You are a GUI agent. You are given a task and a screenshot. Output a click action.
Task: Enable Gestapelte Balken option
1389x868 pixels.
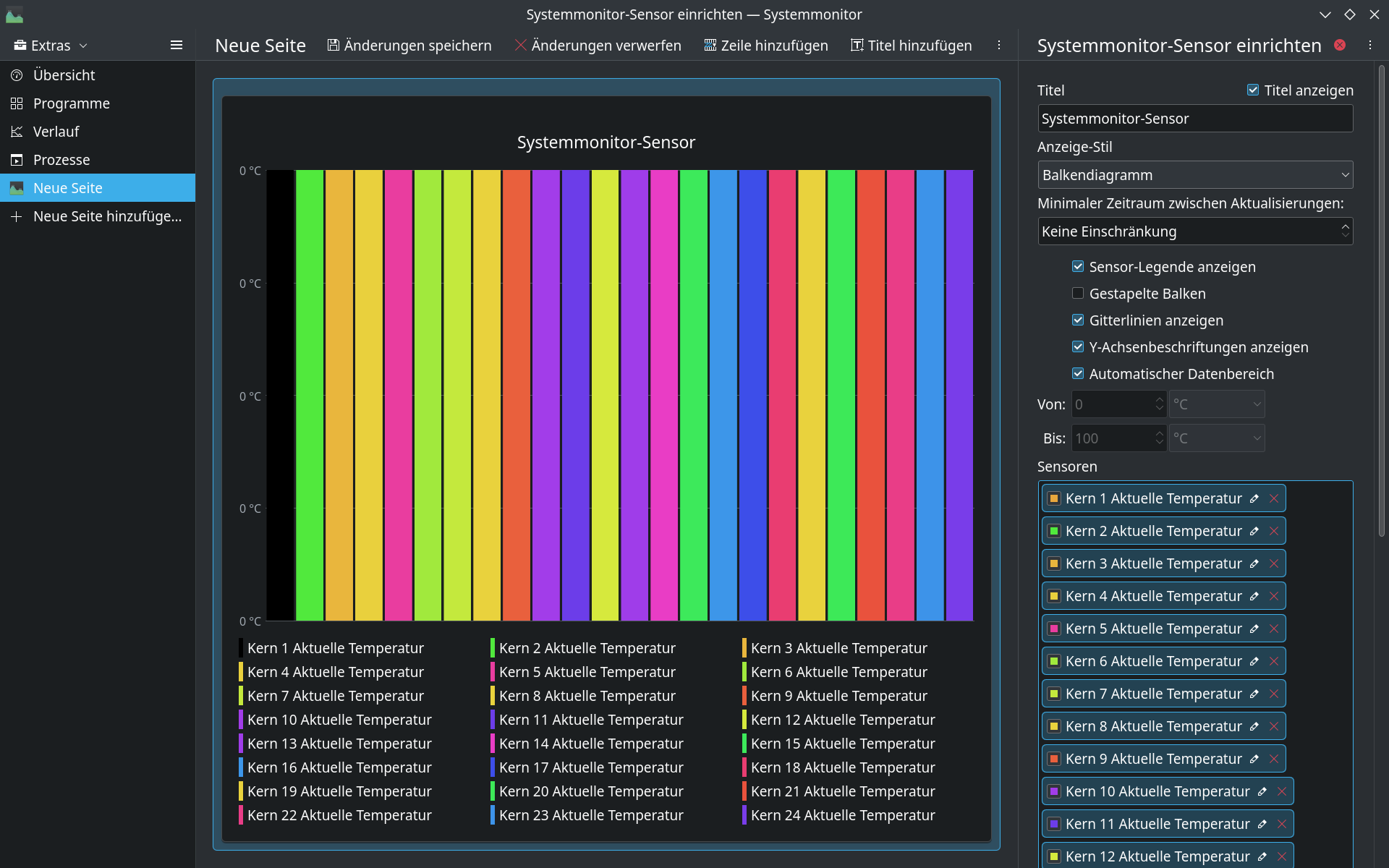tap(1078, 293)
